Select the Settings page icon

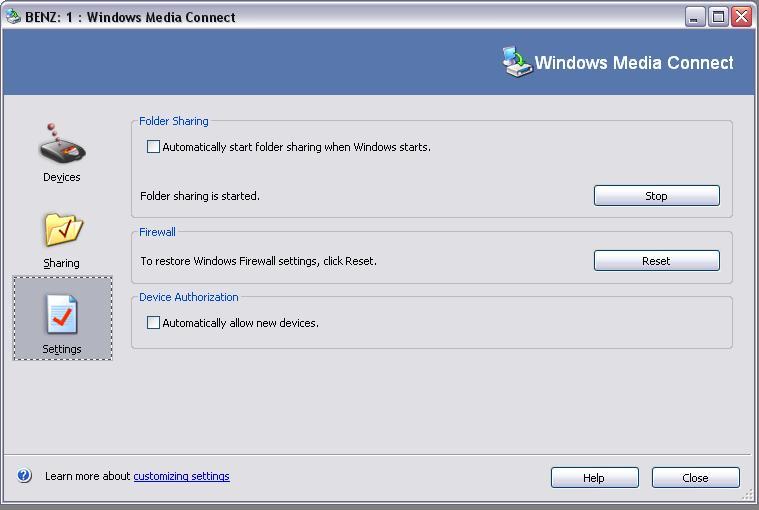coord(62,315)
